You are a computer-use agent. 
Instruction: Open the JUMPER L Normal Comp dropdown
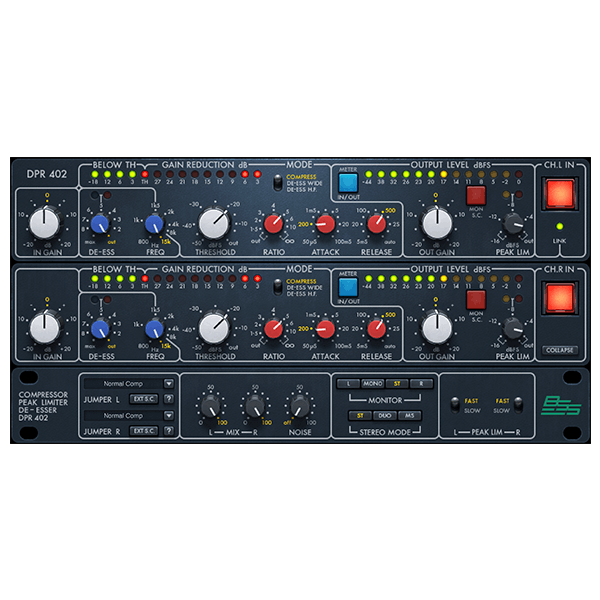coord(129,383)
